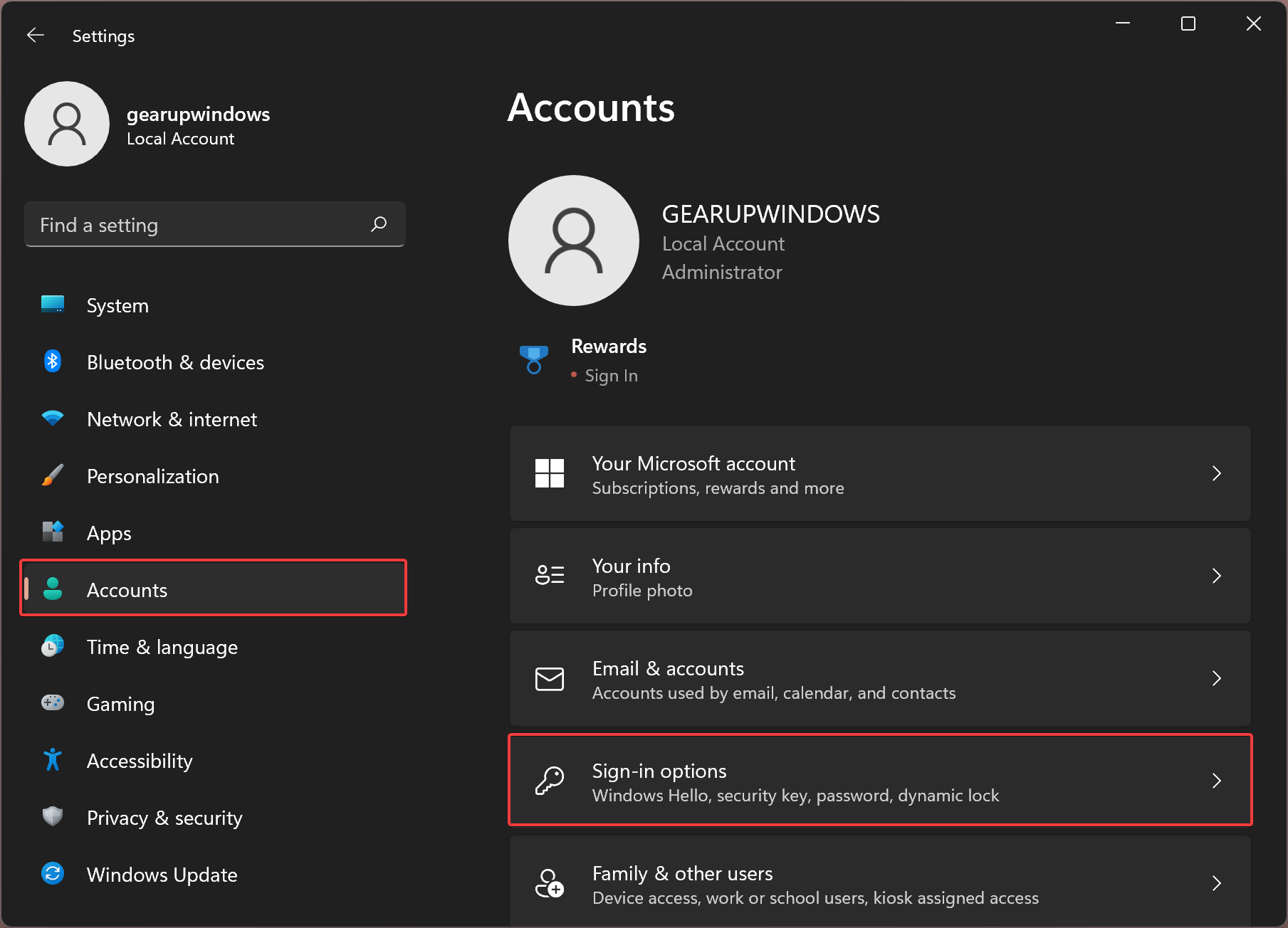The width and height of the screenshot is (1288, 928).
Task: Open Privacy & security settings
Action: (x=52, y=817)
